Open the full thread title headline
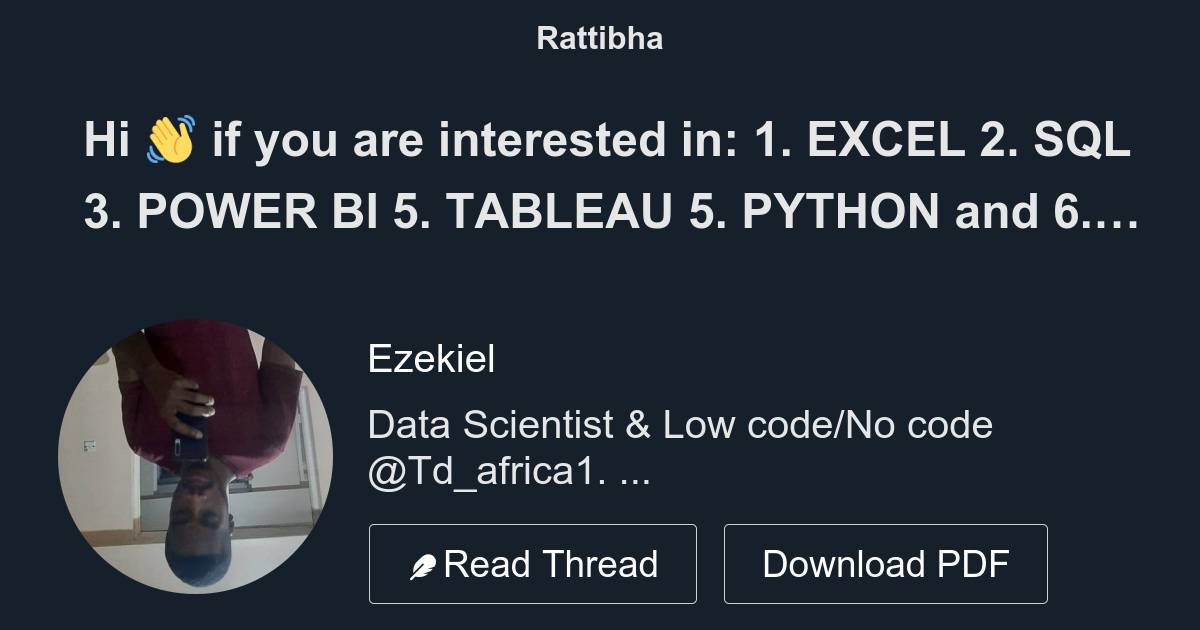Viewport: 1200px width, 630px height. [x=600, y=175]
